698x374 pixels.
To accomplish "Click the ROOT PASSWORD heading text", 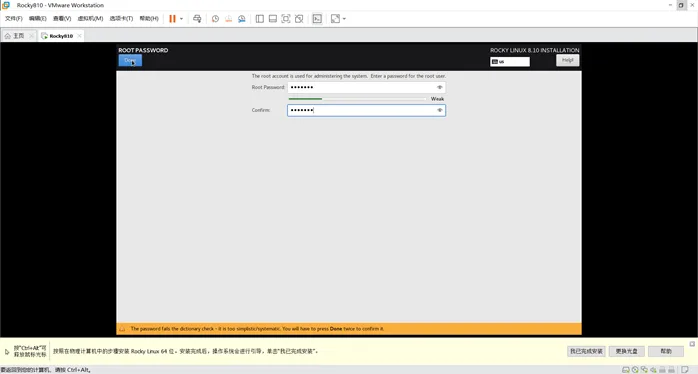I will (x=143, y=50).
